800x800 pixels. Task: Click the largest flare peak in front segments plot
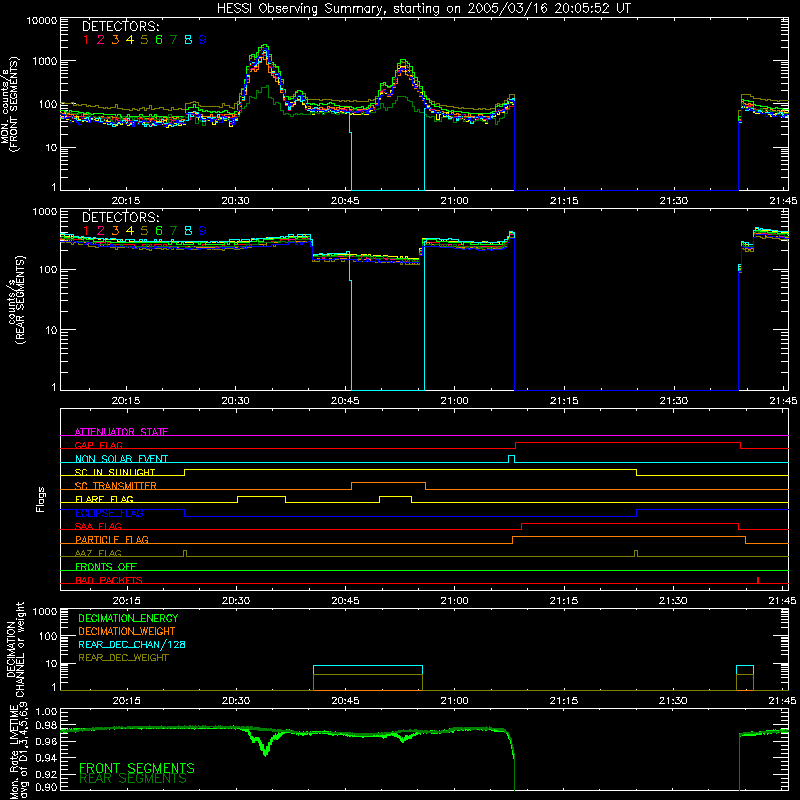click(x=264, y=47)
